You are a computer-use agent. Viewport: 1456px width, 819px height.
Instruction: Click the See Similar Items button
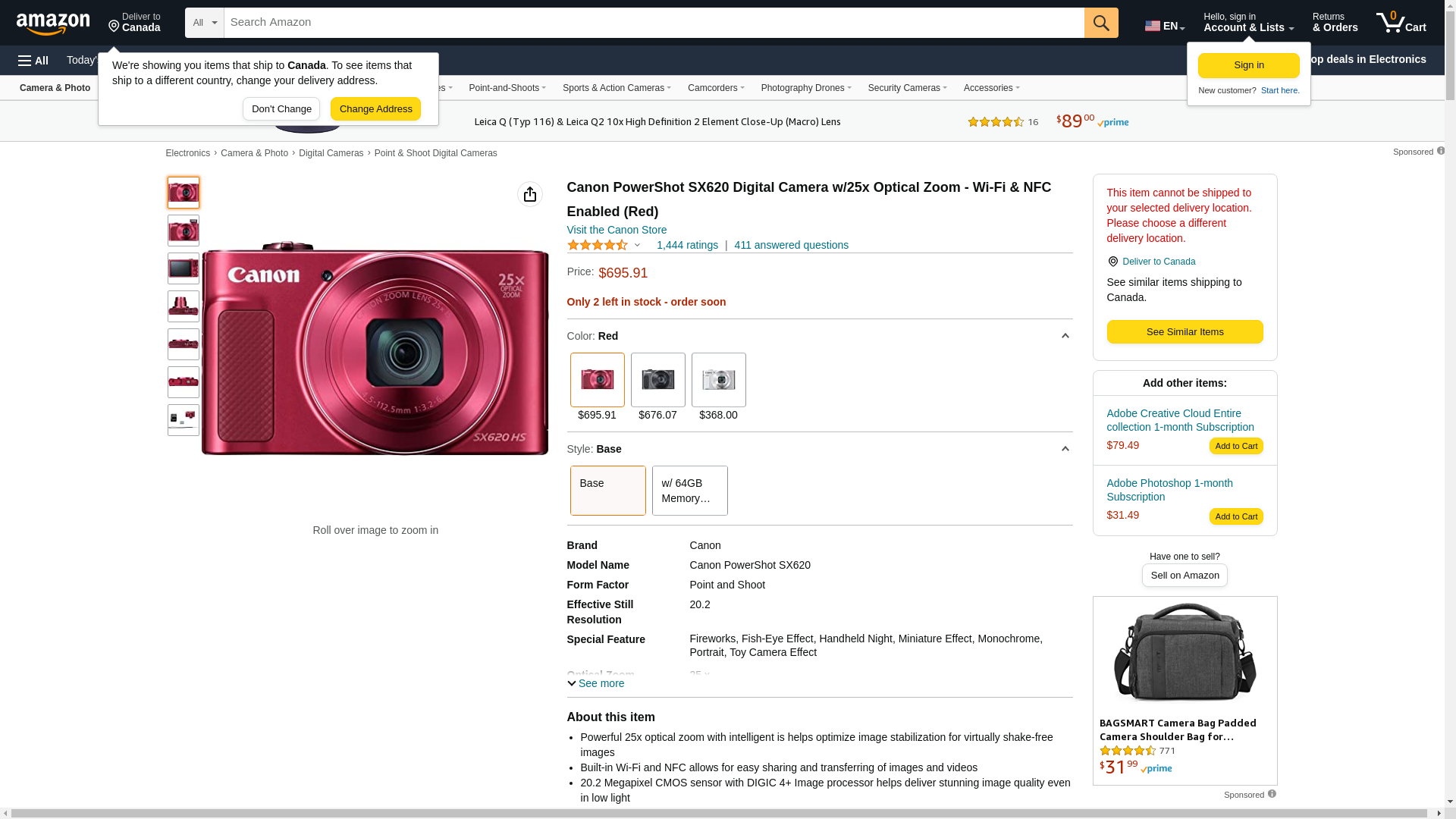coord(1185,331)
